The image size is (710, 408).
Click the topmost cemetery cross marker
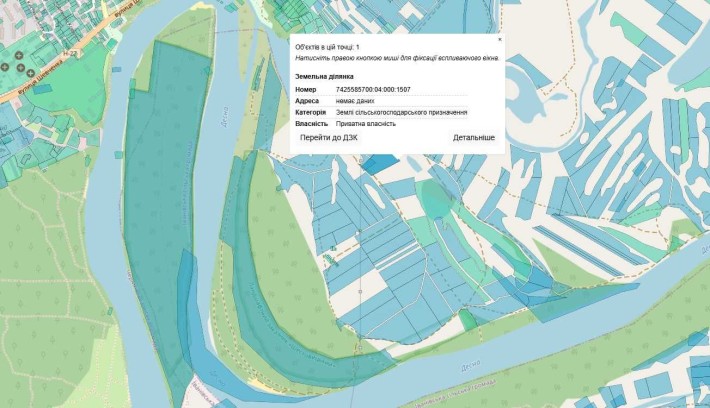click(19, 55)
